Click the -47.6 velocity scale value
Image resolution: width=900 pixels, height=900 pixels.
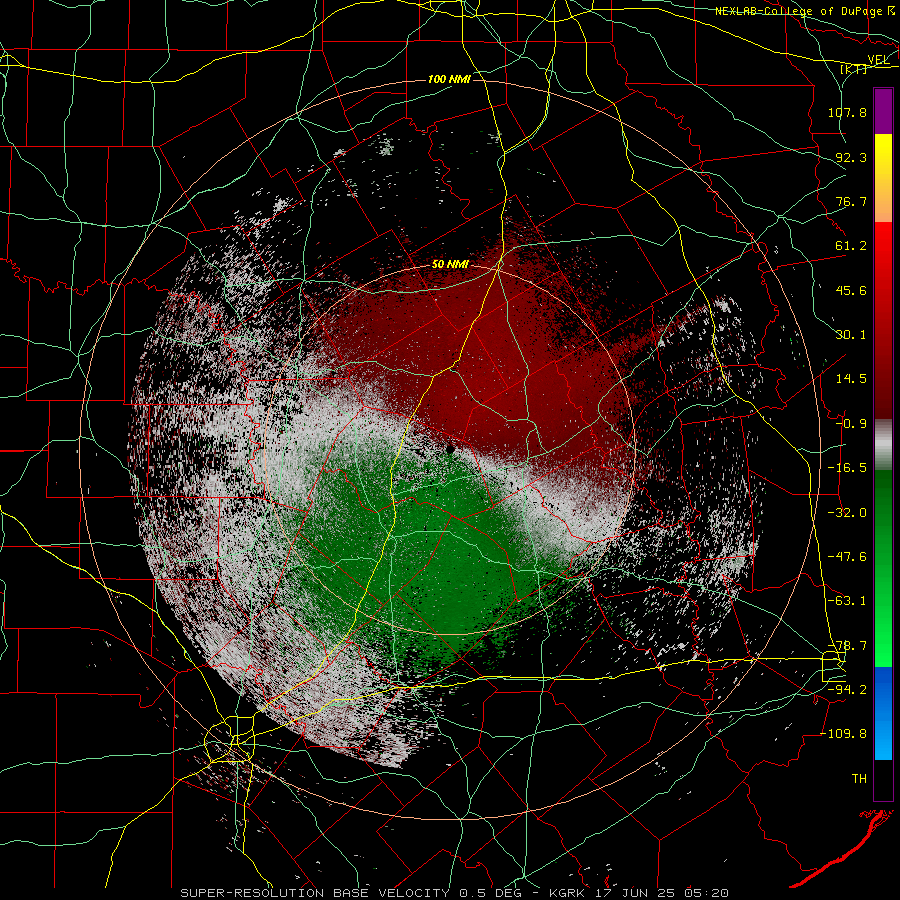point(847,557)
